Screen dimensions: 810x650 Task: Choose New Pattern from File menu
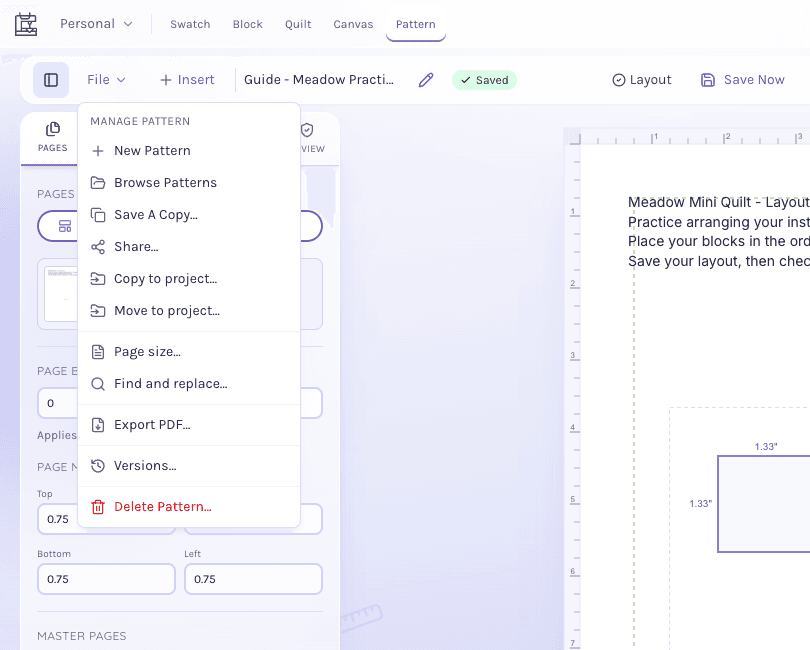click(x=189, y=150)
